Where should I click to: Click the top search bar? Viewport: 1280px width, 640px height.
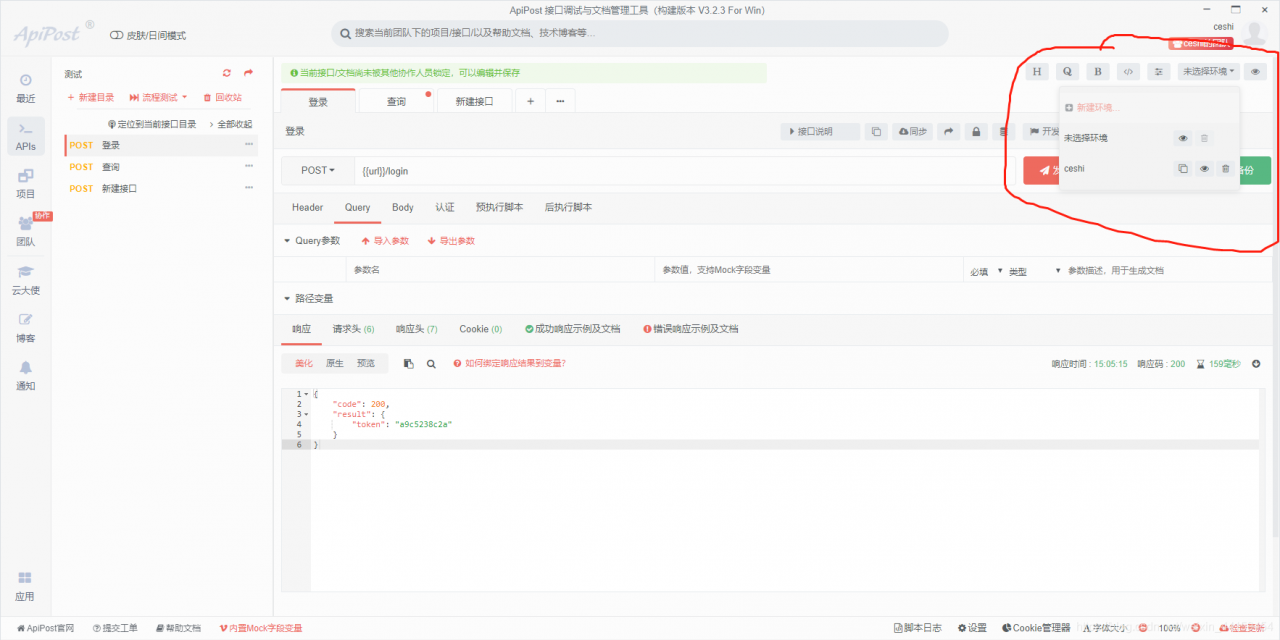click(640, 33)
